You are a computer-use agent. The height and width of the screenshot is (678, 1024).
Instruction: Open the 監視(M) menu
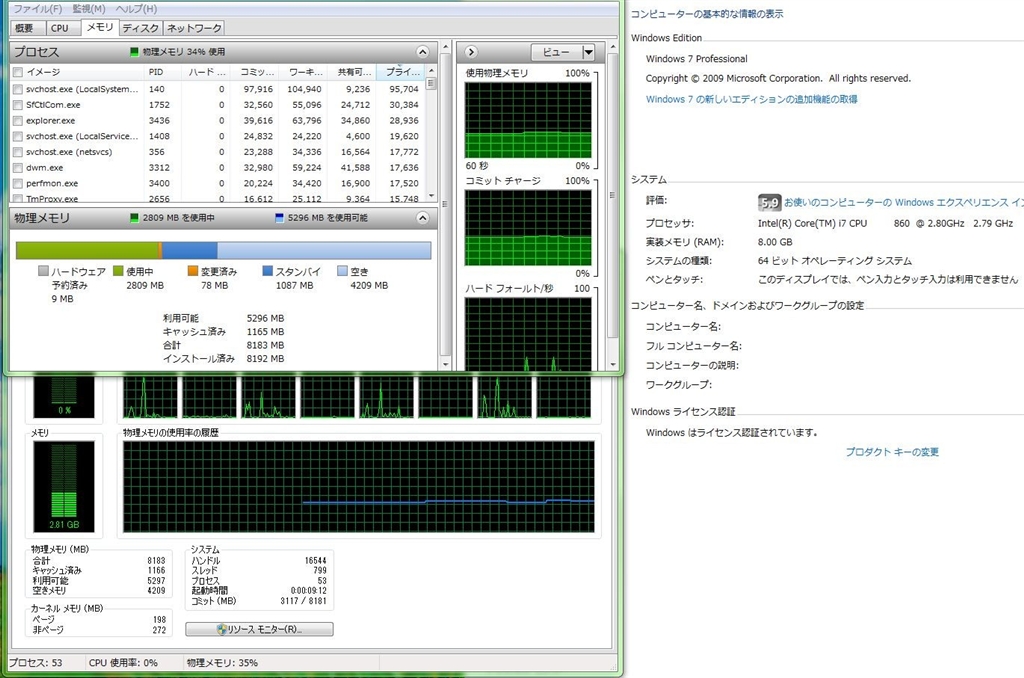[89, 8]
